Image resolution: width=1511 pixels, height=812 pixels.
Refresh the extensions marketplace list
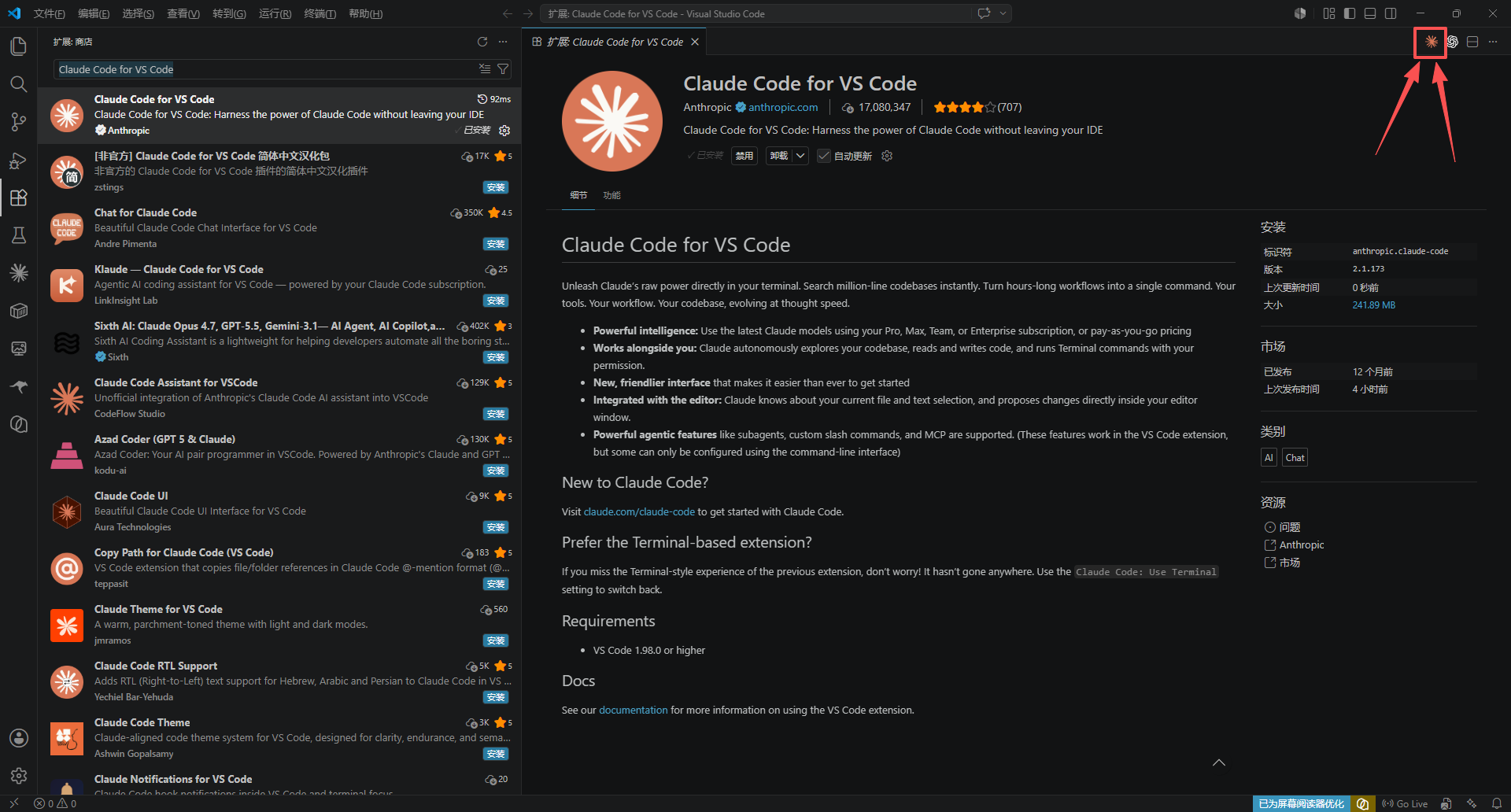tap(482, 42)
